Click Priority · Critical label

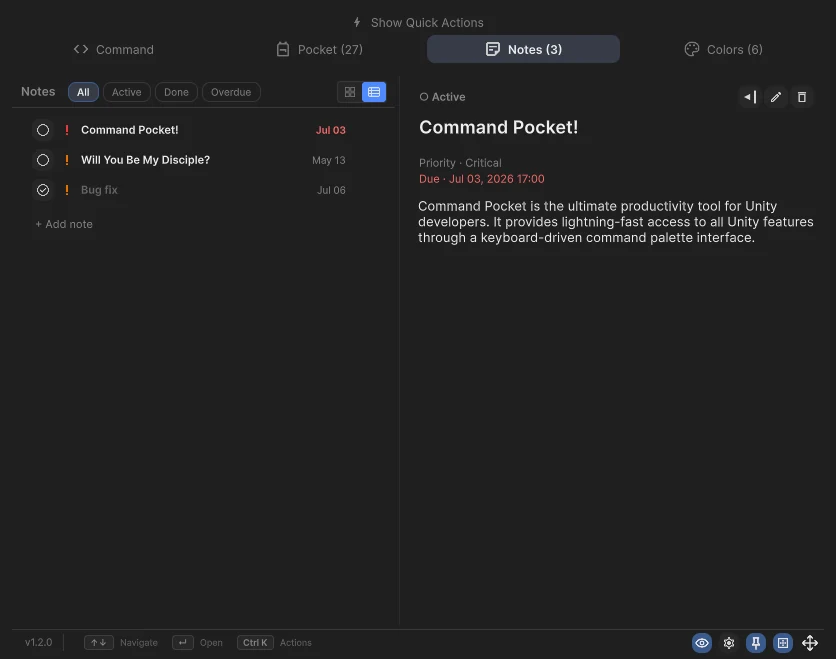(x=460, y=163)
